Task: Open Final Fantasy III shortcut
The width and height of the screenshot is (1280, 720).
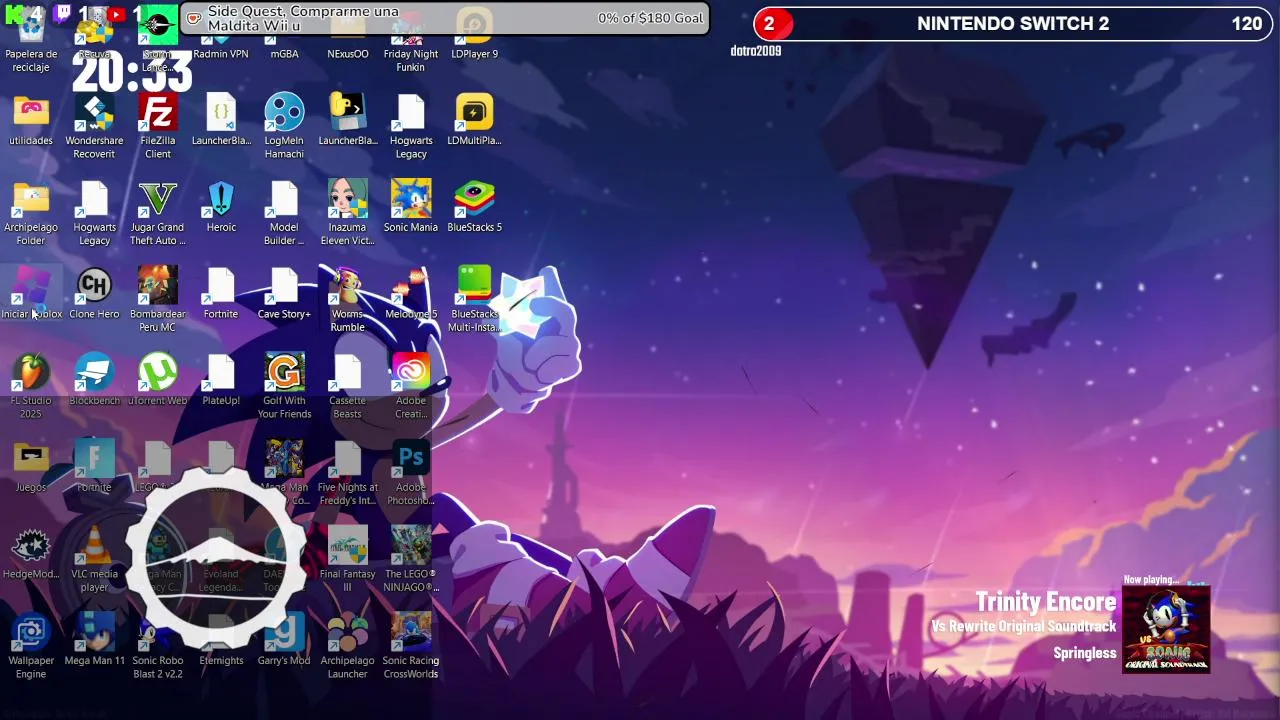Action: pos(348,560)
